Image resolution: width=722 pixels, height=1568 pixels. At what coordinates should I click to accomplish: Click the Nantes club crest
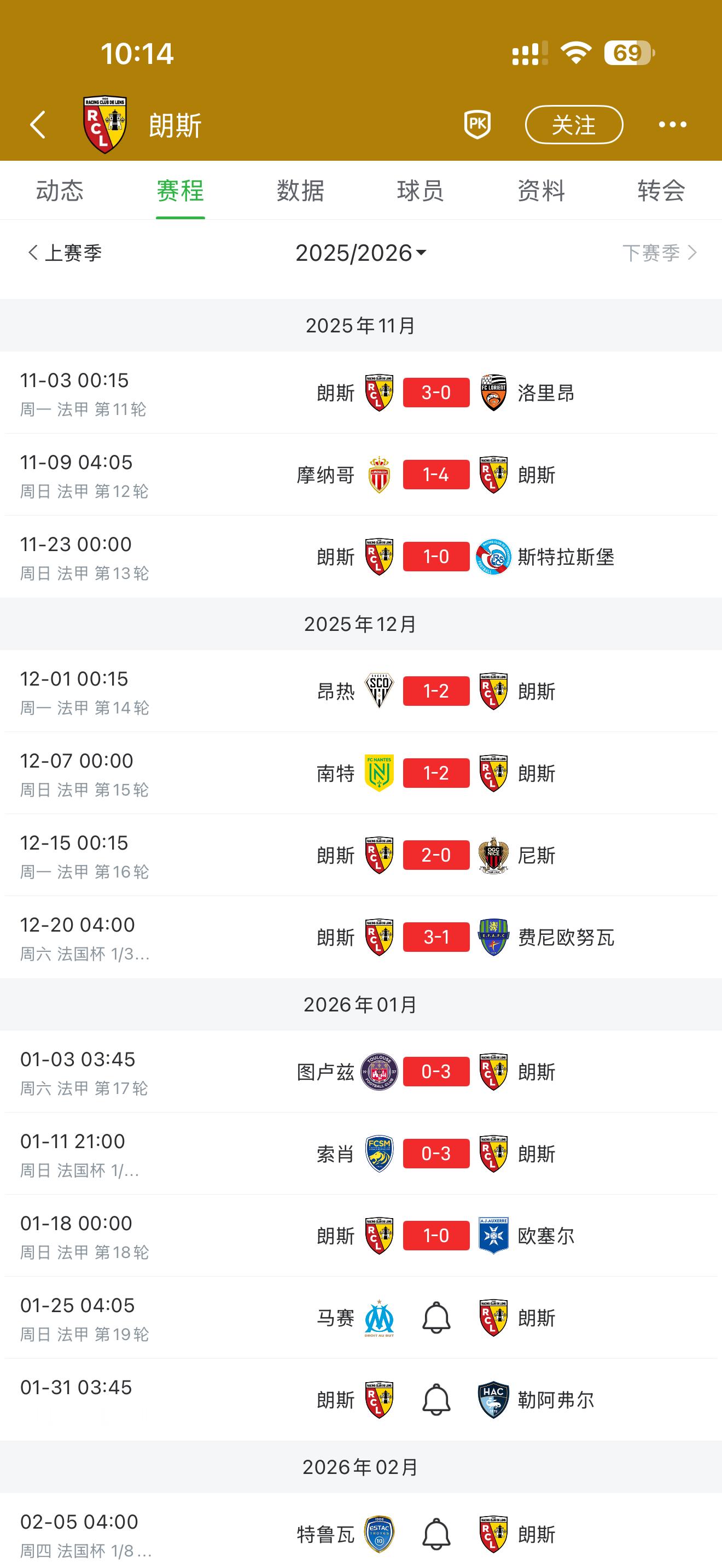click(379, 773)
